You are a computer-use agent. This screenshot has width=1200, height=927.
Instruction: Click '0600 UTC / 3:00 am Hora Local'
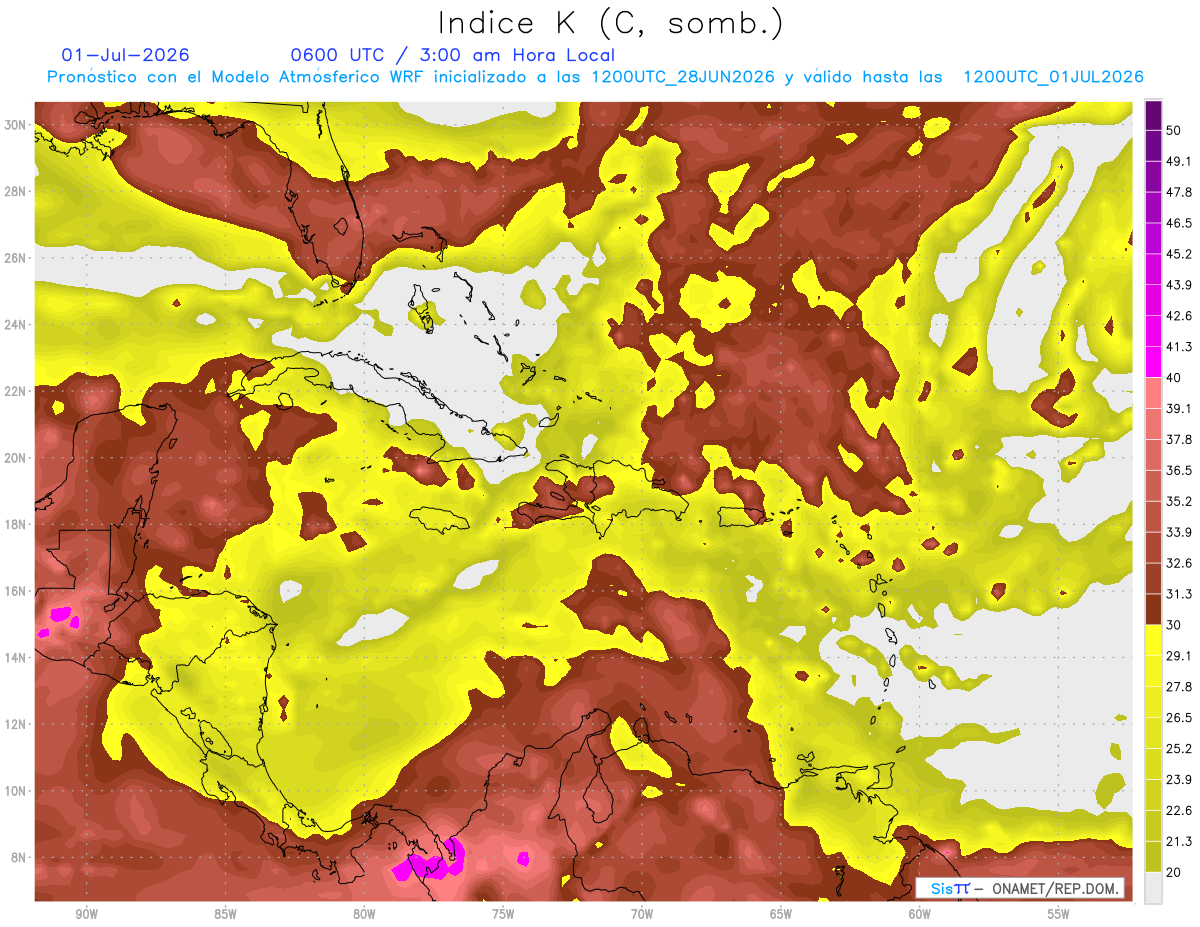coord(452,55)
